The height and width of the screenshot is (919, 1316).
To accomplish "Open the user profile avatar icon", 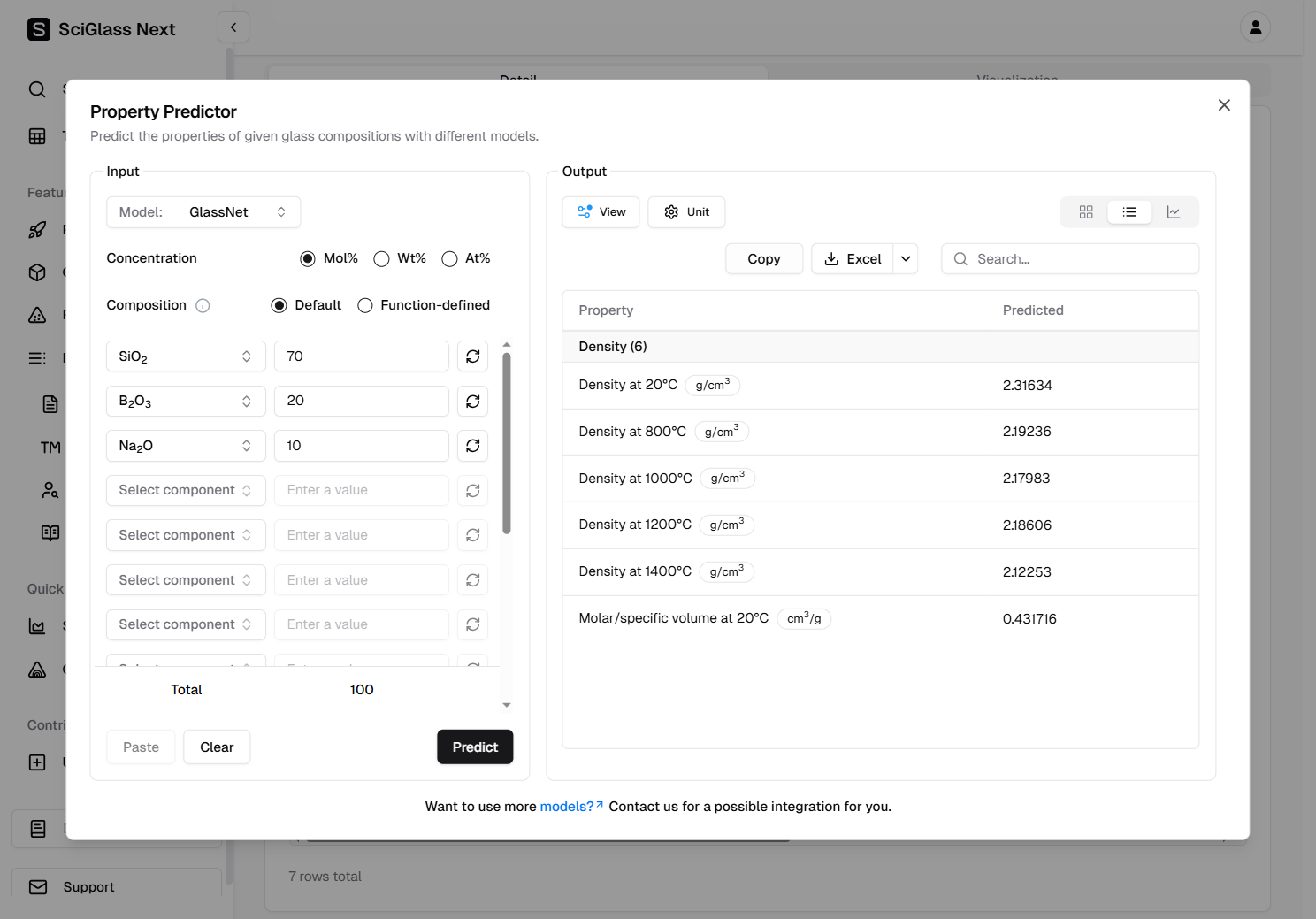I will click(1254, 27).
